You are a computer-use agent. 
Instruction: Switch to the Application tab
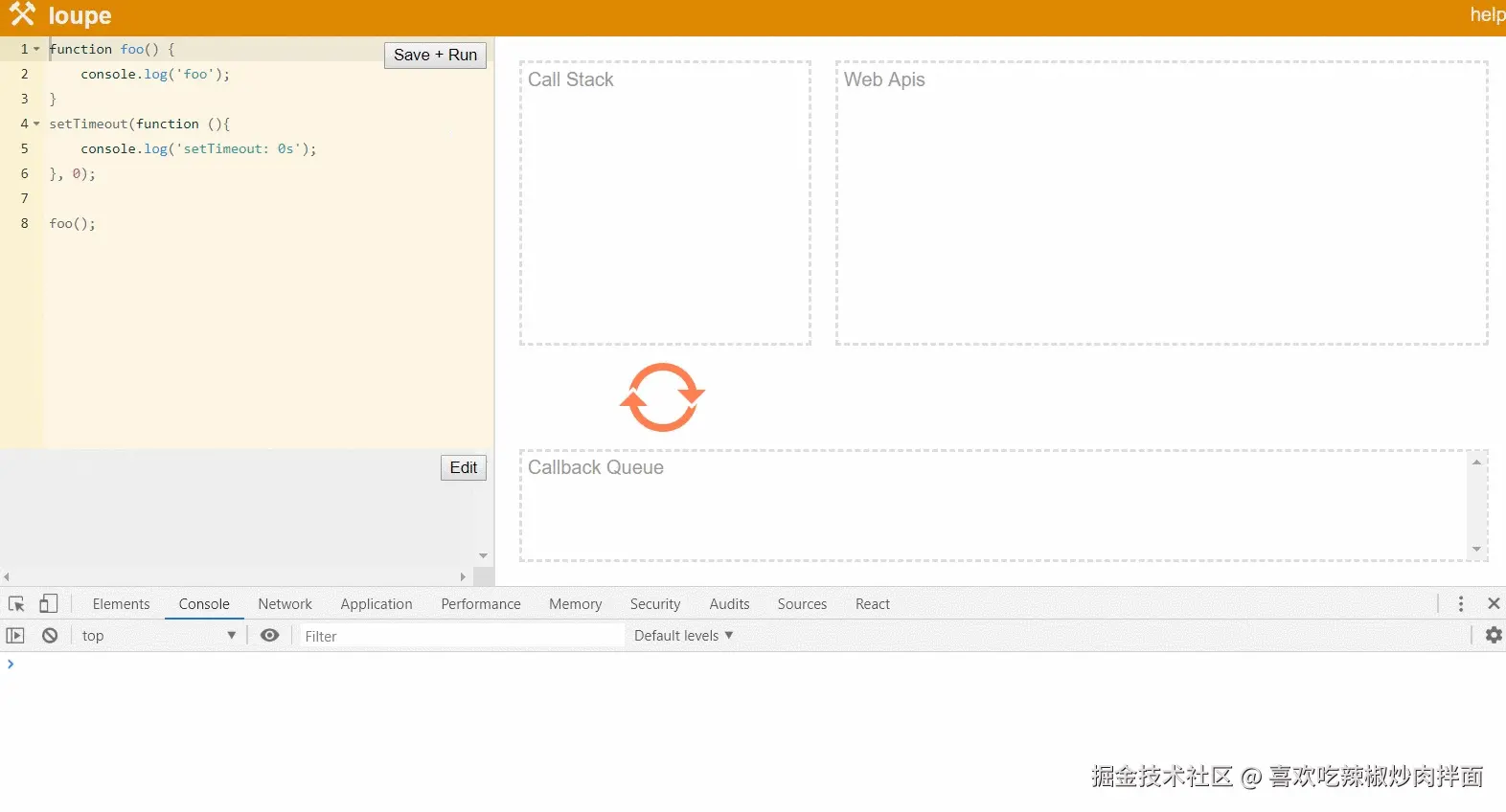coord(376,604)
